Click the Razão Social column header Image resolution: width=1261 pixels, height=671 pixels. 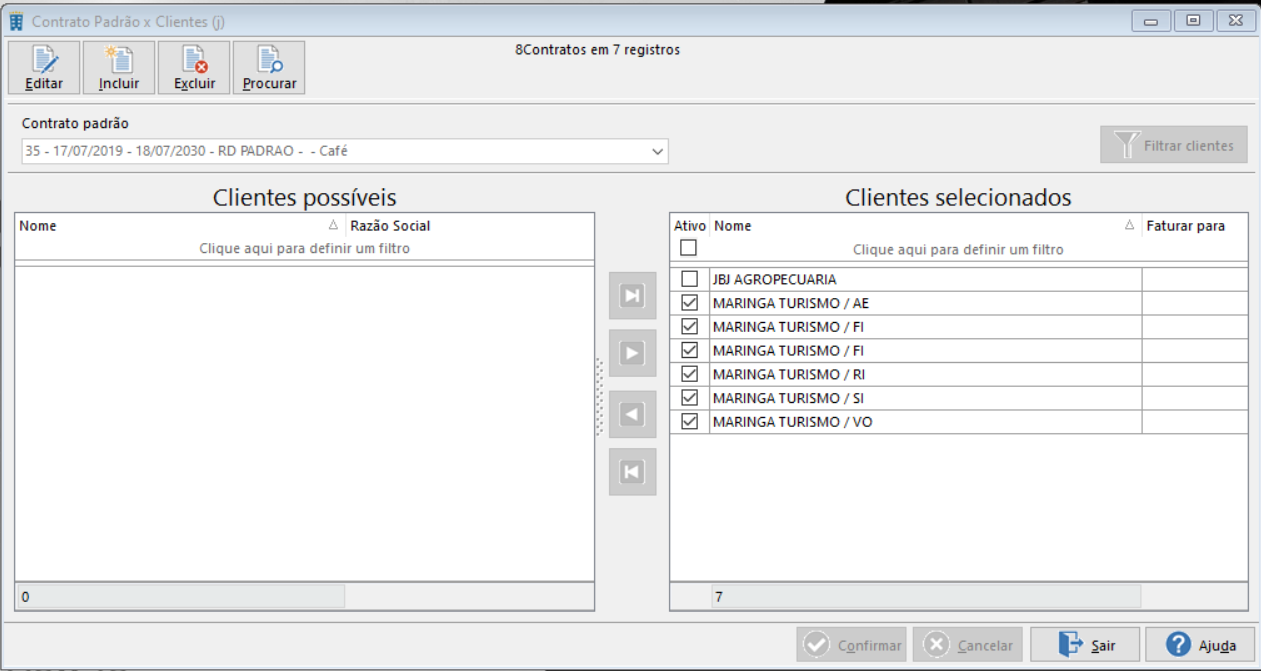(x=469, y=226)
